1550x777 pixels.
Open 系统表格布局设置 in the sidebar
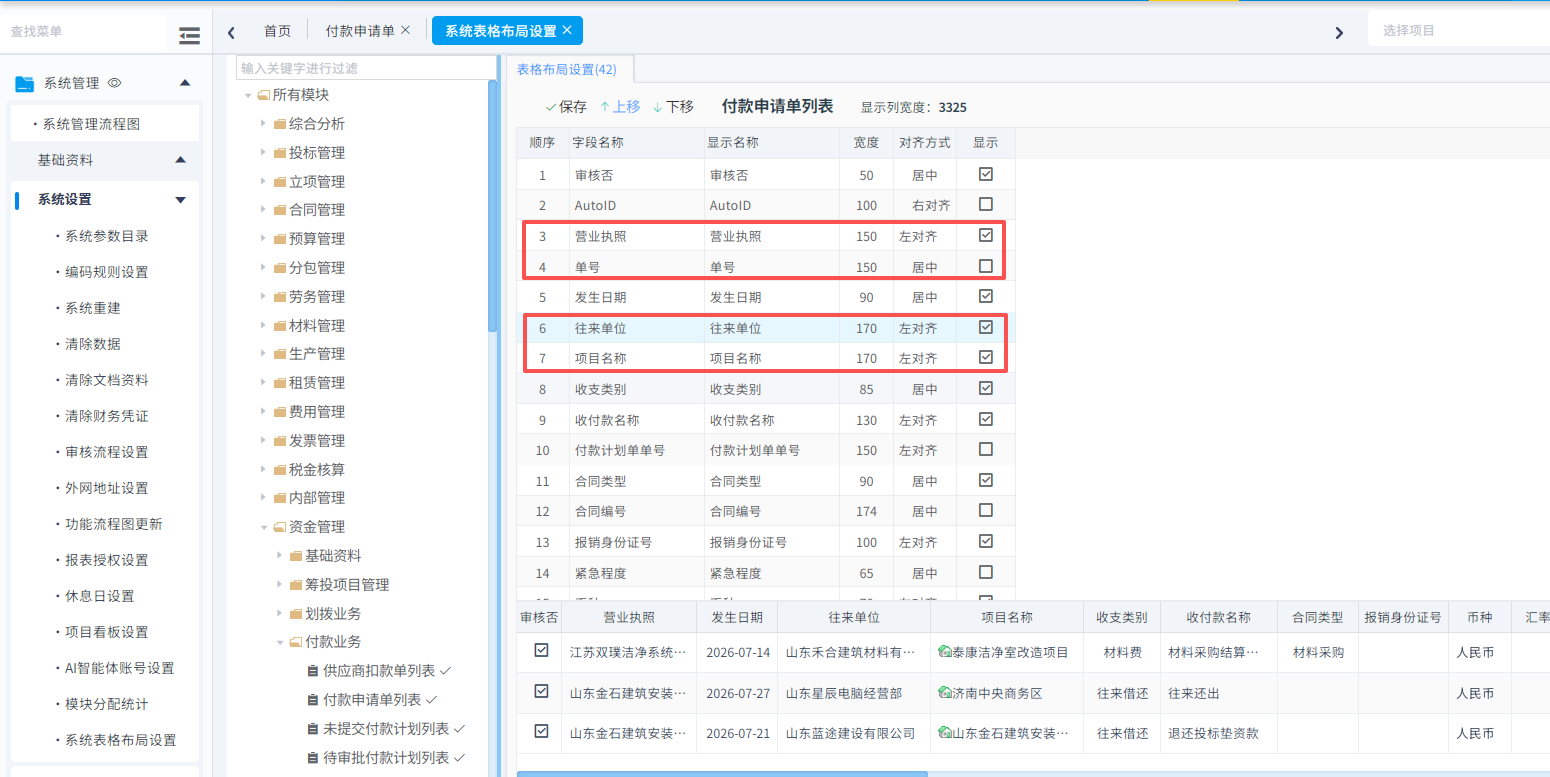pyautogui.click(x=121, y=740)
